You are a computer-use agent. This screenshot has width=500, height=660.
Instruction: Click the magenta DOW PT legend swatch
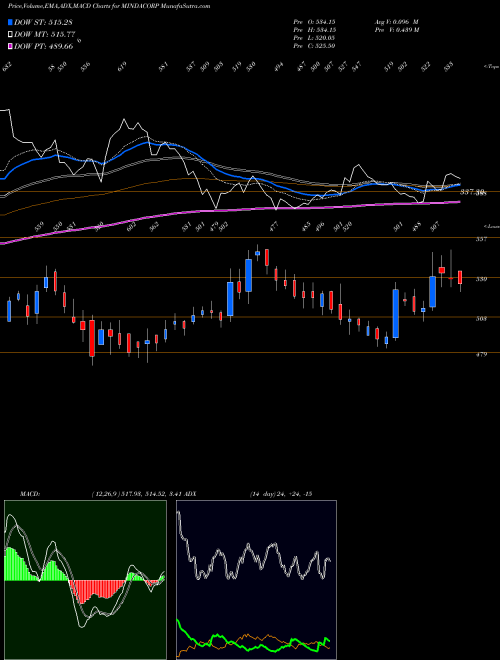point(11,46)
